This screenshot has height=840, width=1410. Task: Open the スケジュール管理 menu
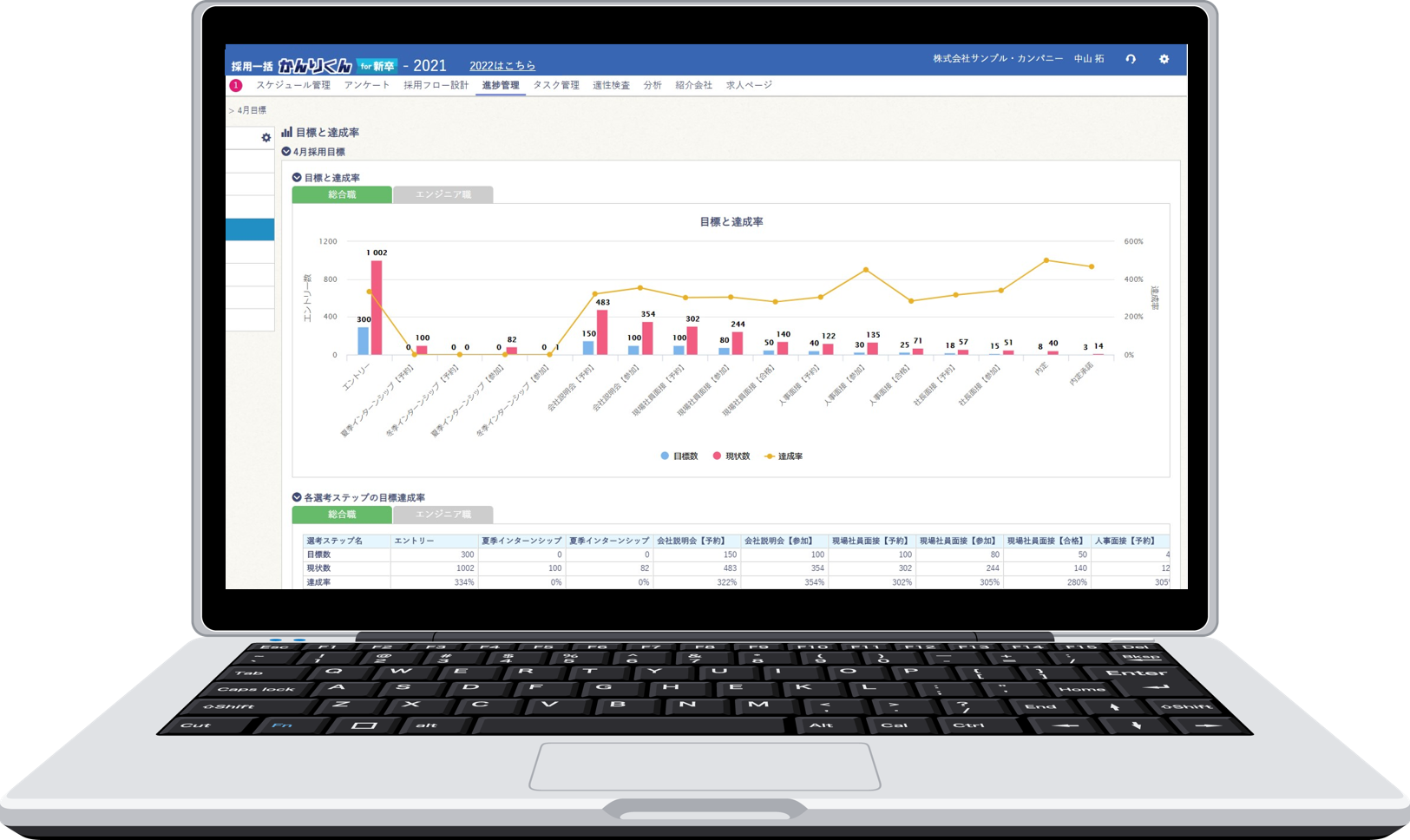click(292, 85)
